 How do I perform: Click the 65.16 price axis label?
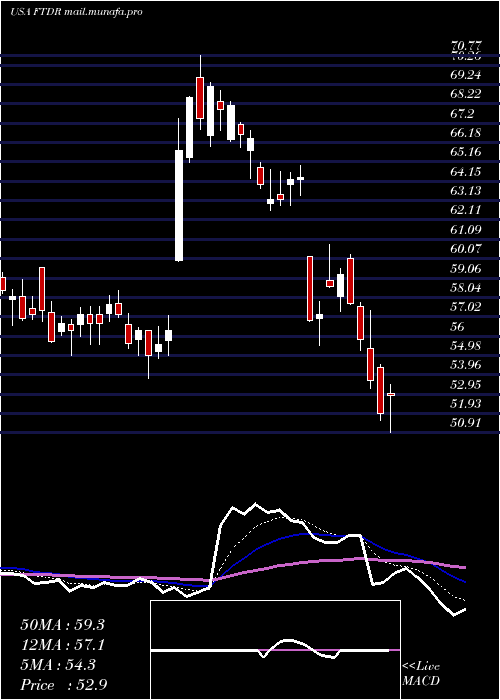tap(466, 152)
